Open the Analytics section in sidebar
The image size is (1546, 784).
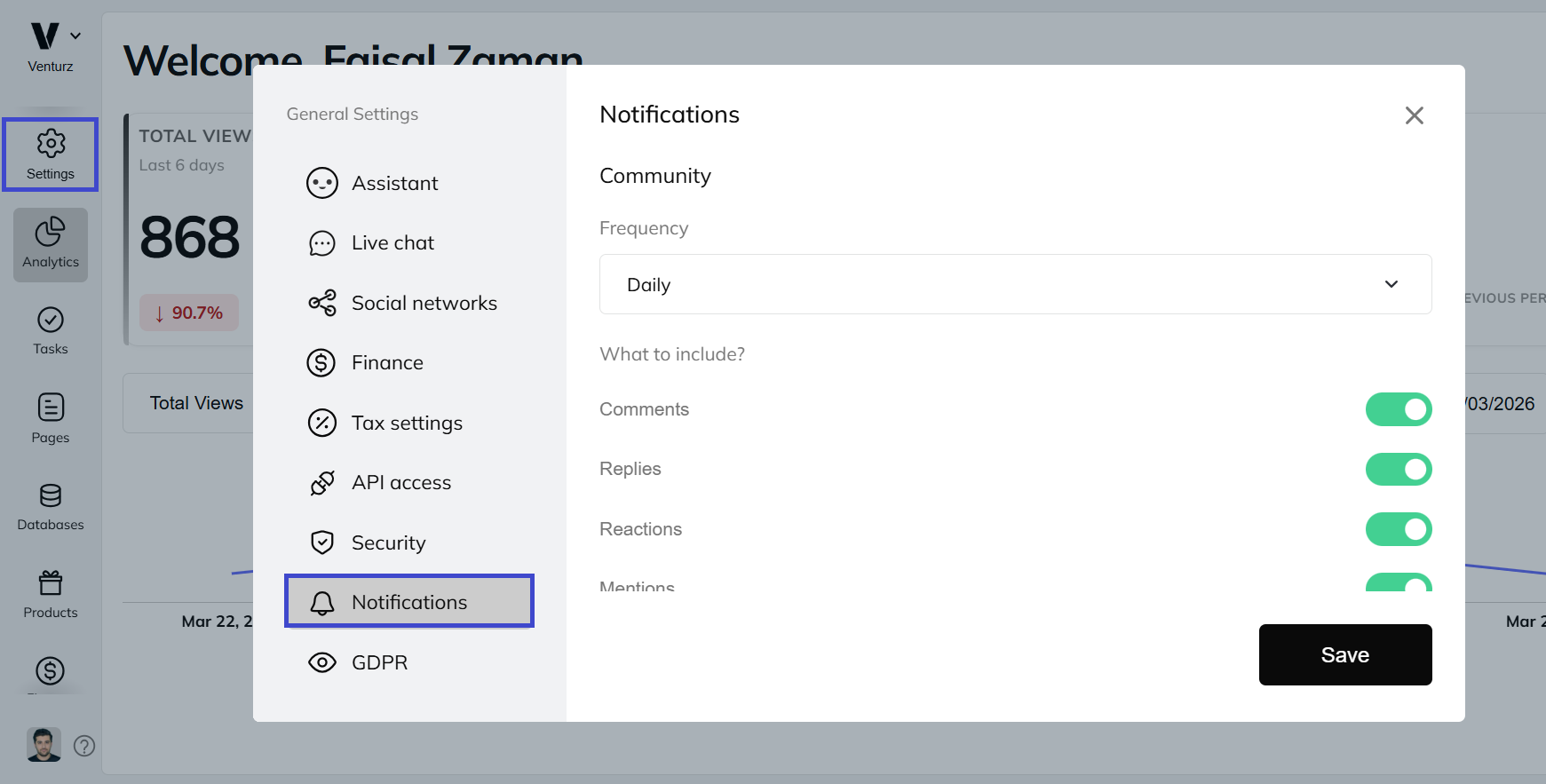(x=51, y=244)
